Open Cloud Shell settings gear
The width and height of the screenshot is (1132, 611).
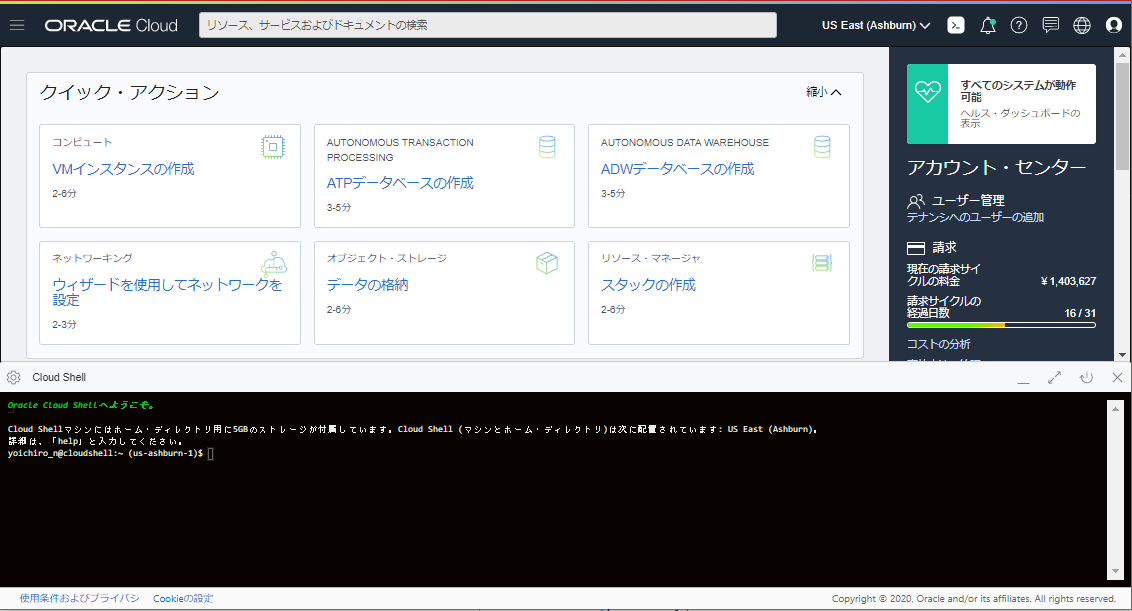point(13,377)
